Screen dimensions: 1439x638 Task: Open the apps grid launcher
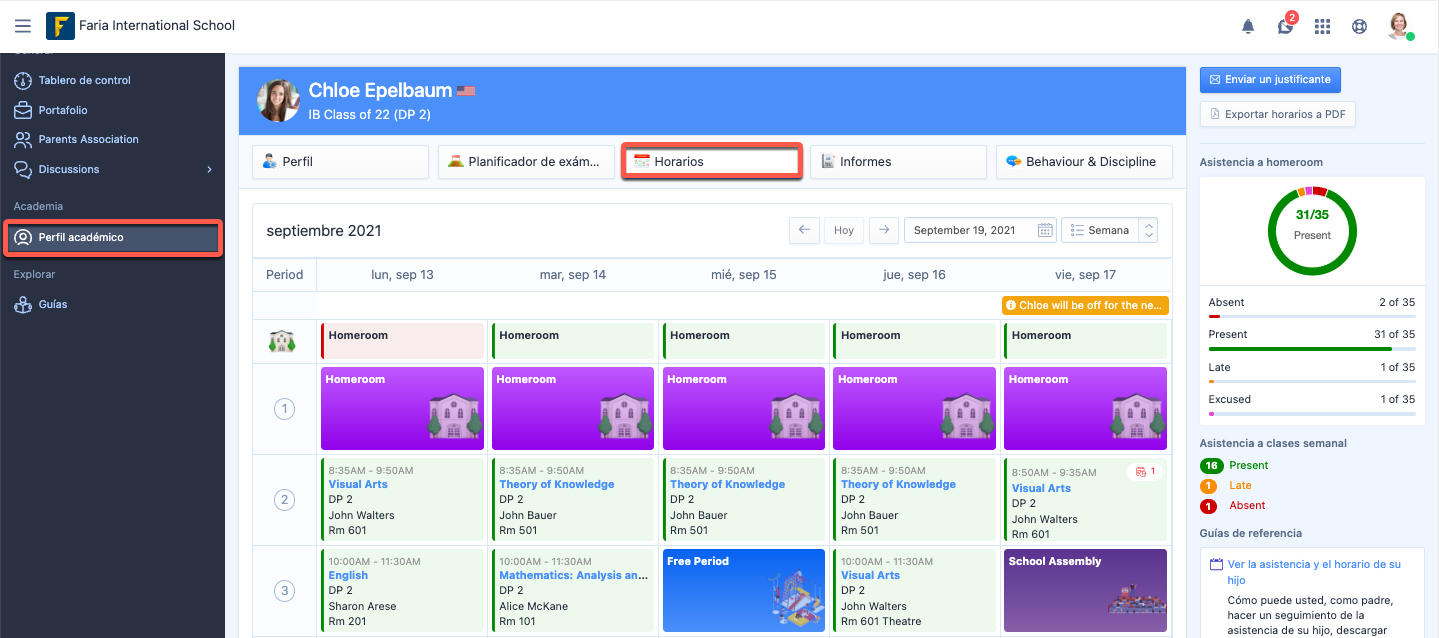(1322, 27)
